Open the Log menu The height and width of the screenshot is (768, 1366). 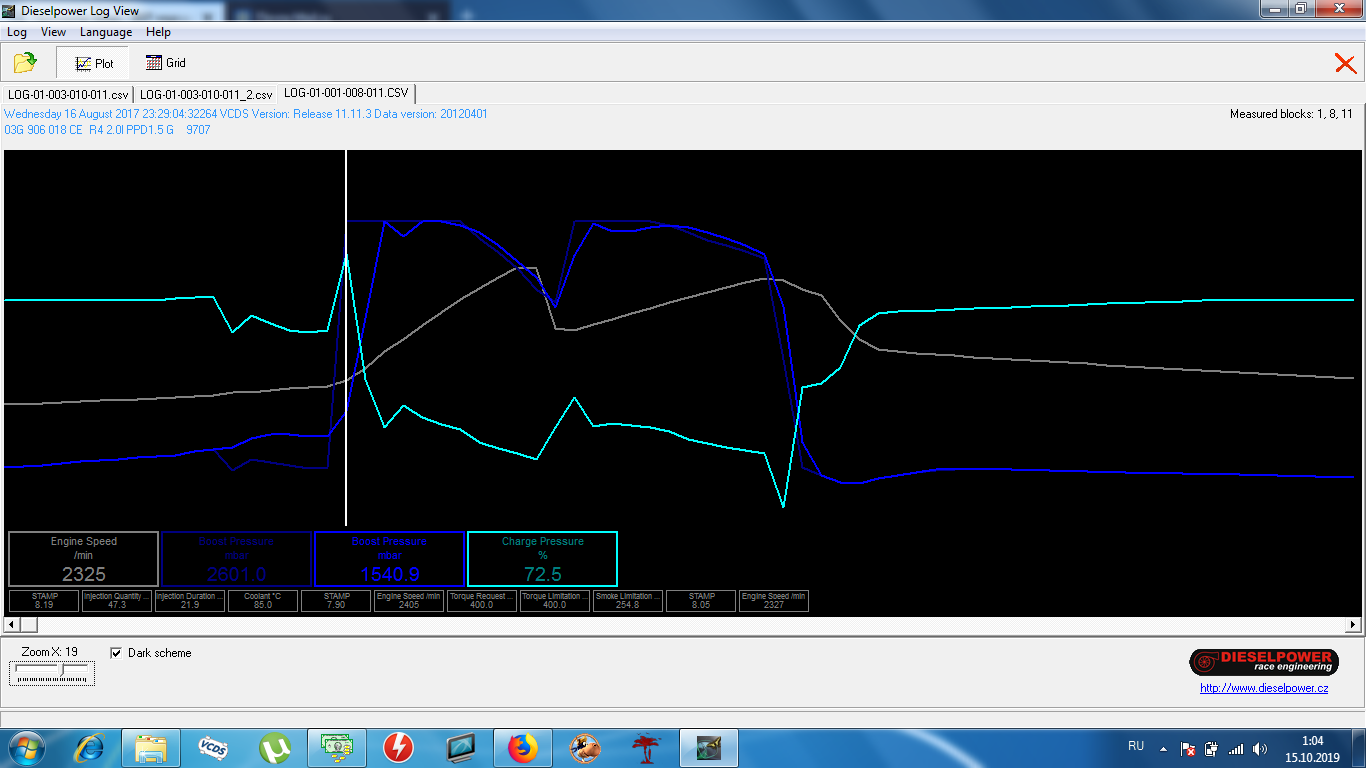(x=17, y=32)
